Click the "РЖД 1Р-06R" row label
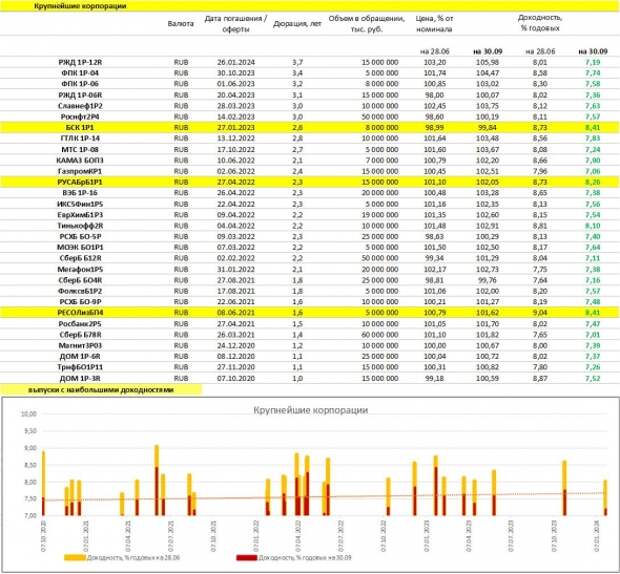Screen dimensions: 620x574 tap(80, 95)
